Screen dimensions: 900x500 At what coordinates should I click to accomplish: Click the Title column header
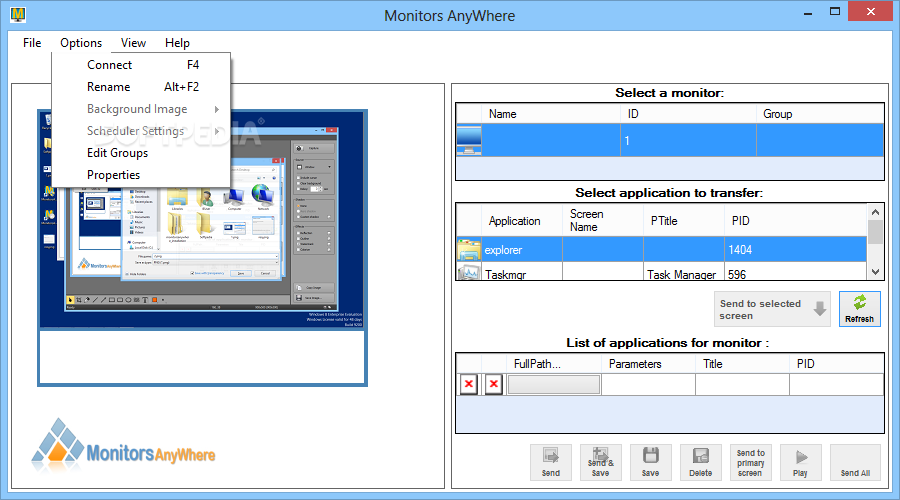pyautogui.click(x=742, y=363)
